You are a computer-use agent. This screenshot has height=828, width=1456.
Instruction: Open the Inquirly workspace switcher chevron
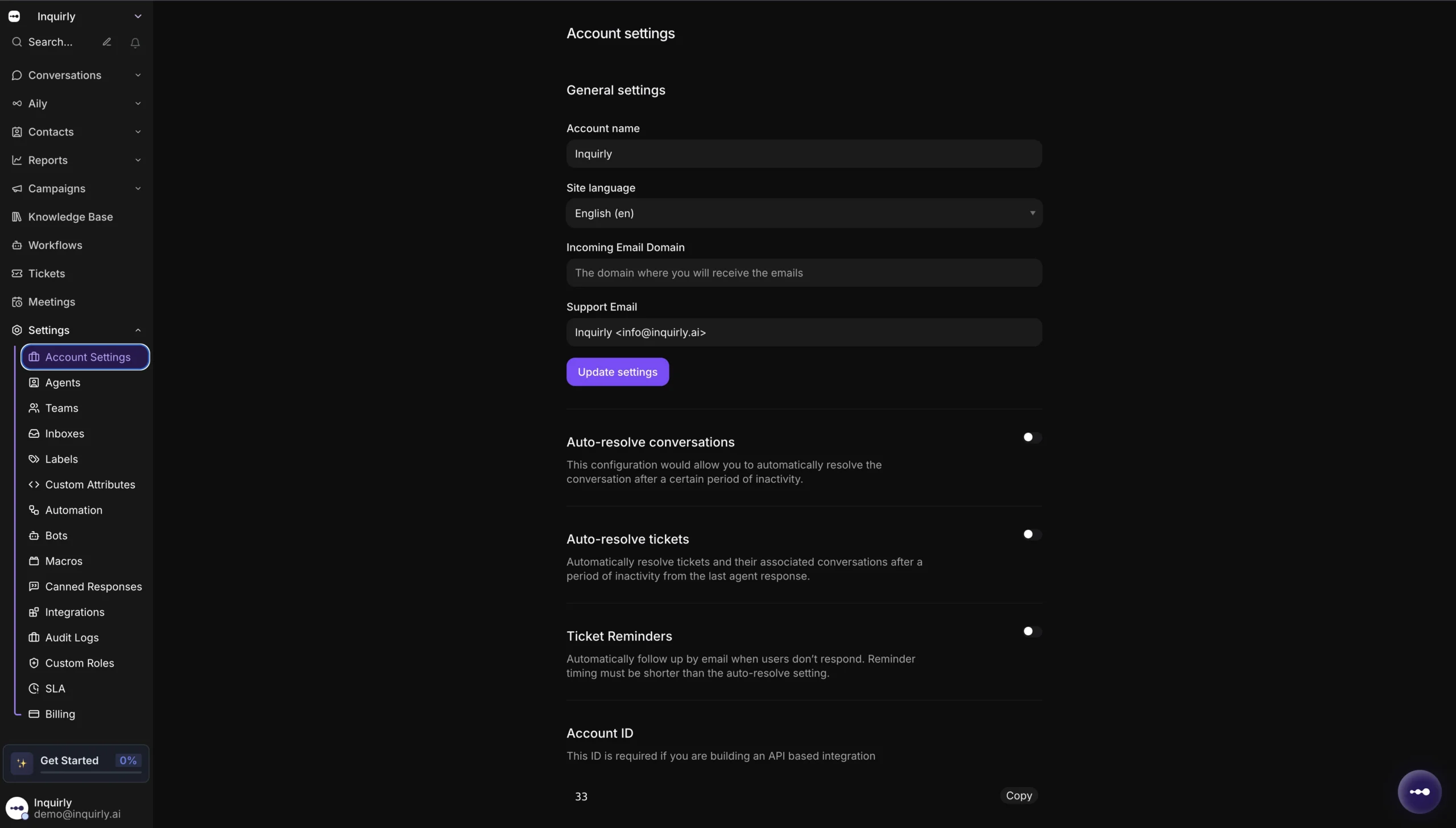(x=138, y=16)
